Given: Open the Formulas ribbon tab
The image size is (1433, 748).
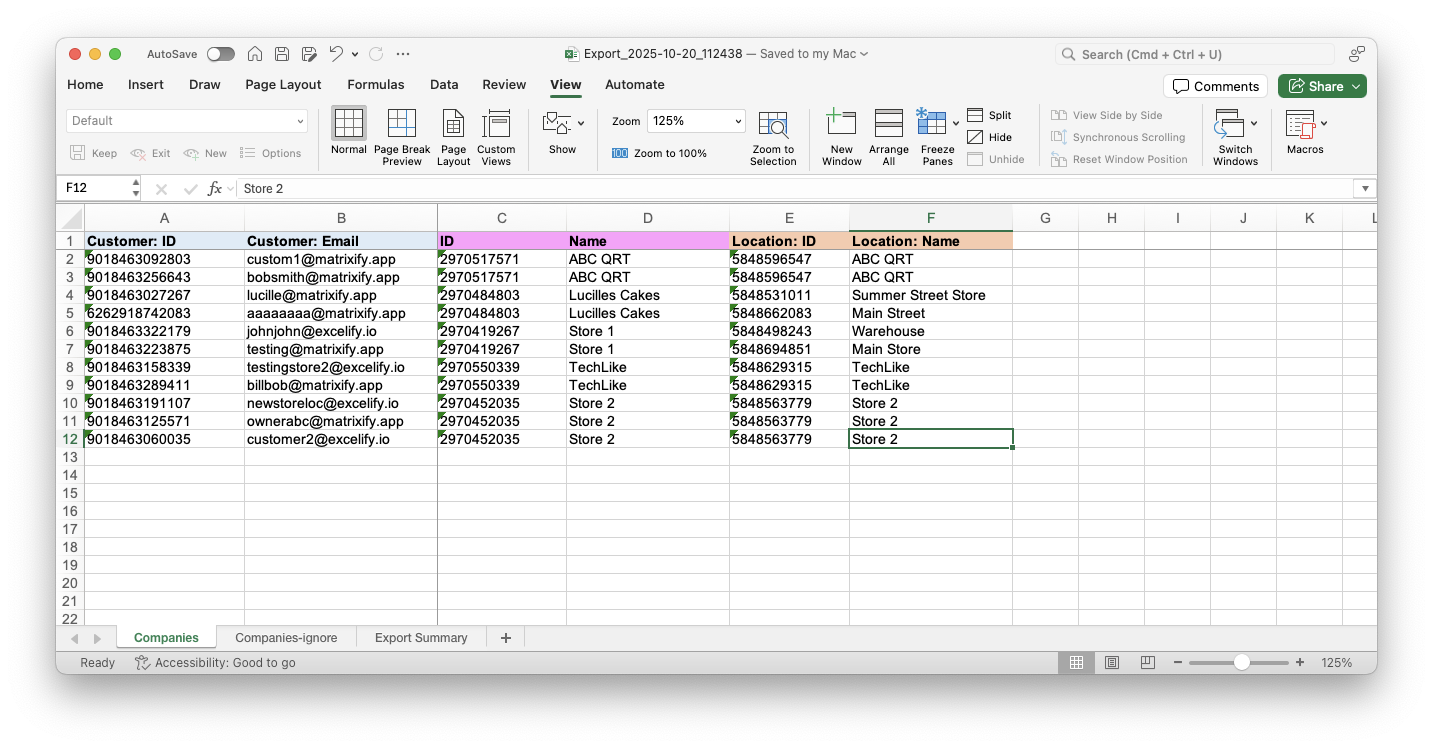Looking at the screenshot, I should (376, 85).
